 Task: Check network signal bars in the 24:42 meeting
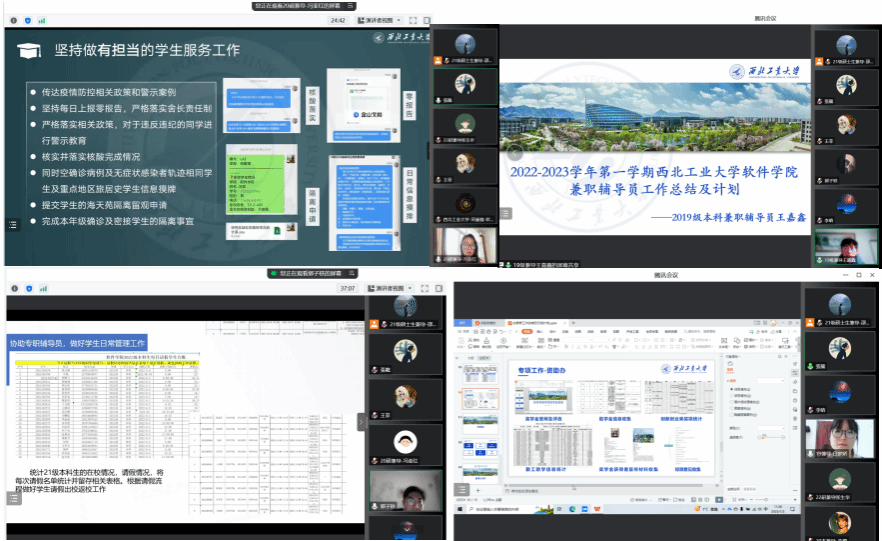pyautogui.click(x=43, y=20)
